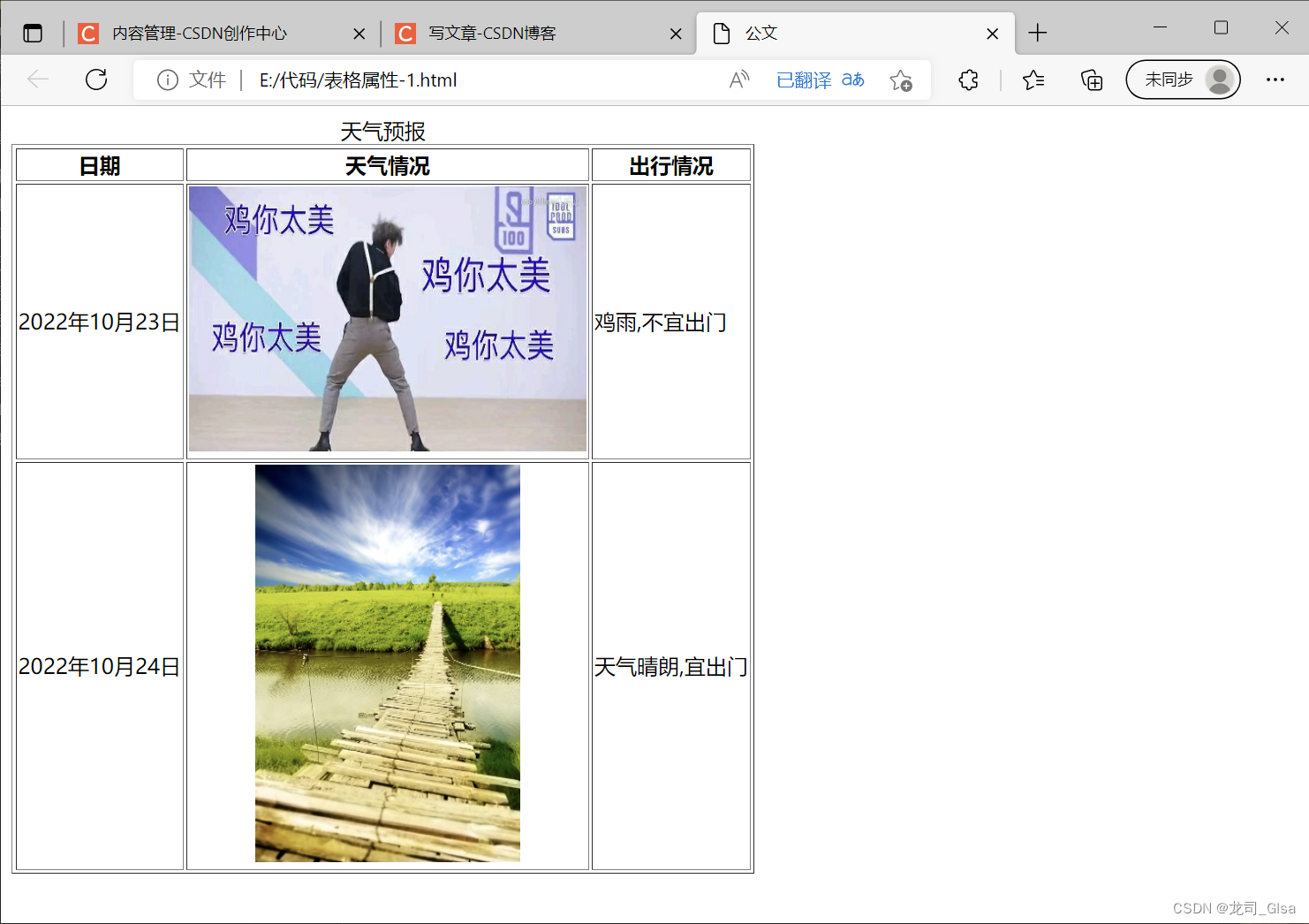The width and height of the screenshot is (1309, 924).
Task: Close the 公文 tab
Action: coord(993,34)
